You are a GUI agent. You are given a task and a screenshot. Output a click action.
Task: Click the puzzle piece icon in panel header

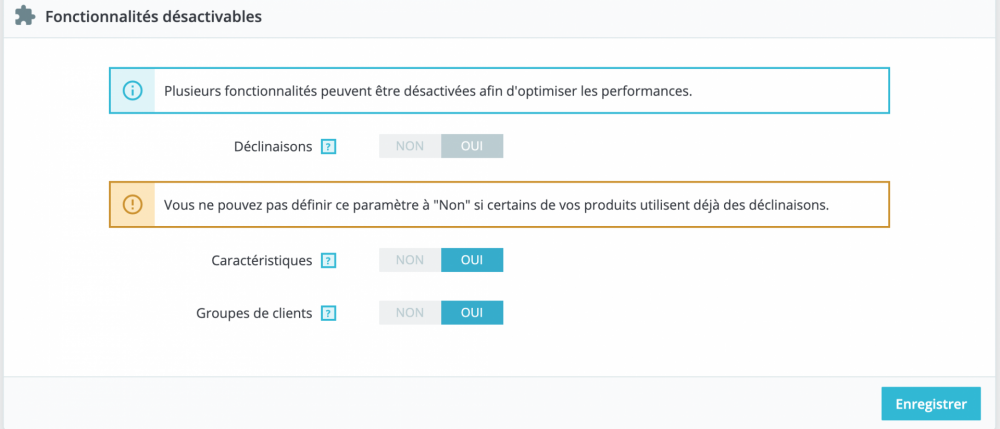click(25, 17)
